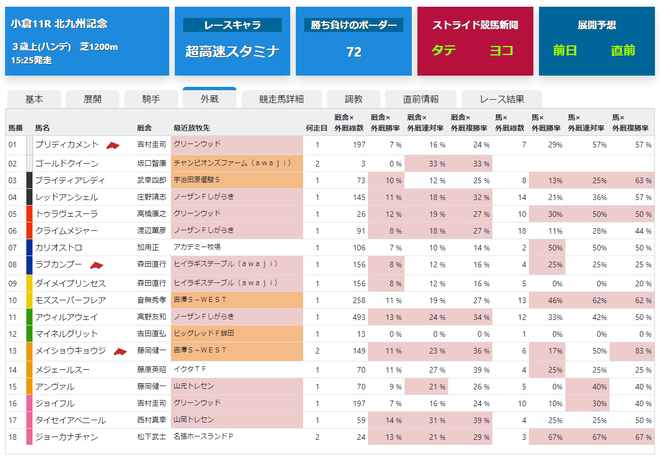Select horse name プリディカメント
This screenshot has height=460, width=660.
tap(67, 145)
